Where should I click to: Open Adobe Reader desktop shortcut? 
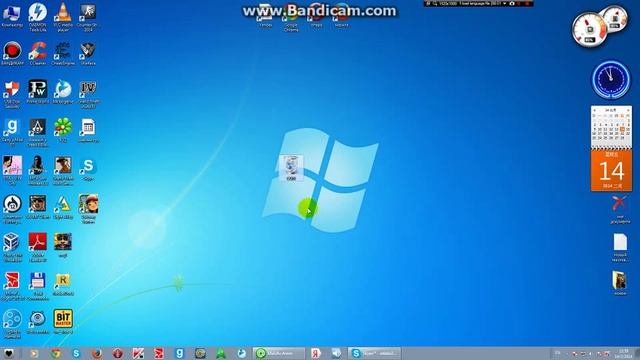pyautogui.click(x=38, y=247)
